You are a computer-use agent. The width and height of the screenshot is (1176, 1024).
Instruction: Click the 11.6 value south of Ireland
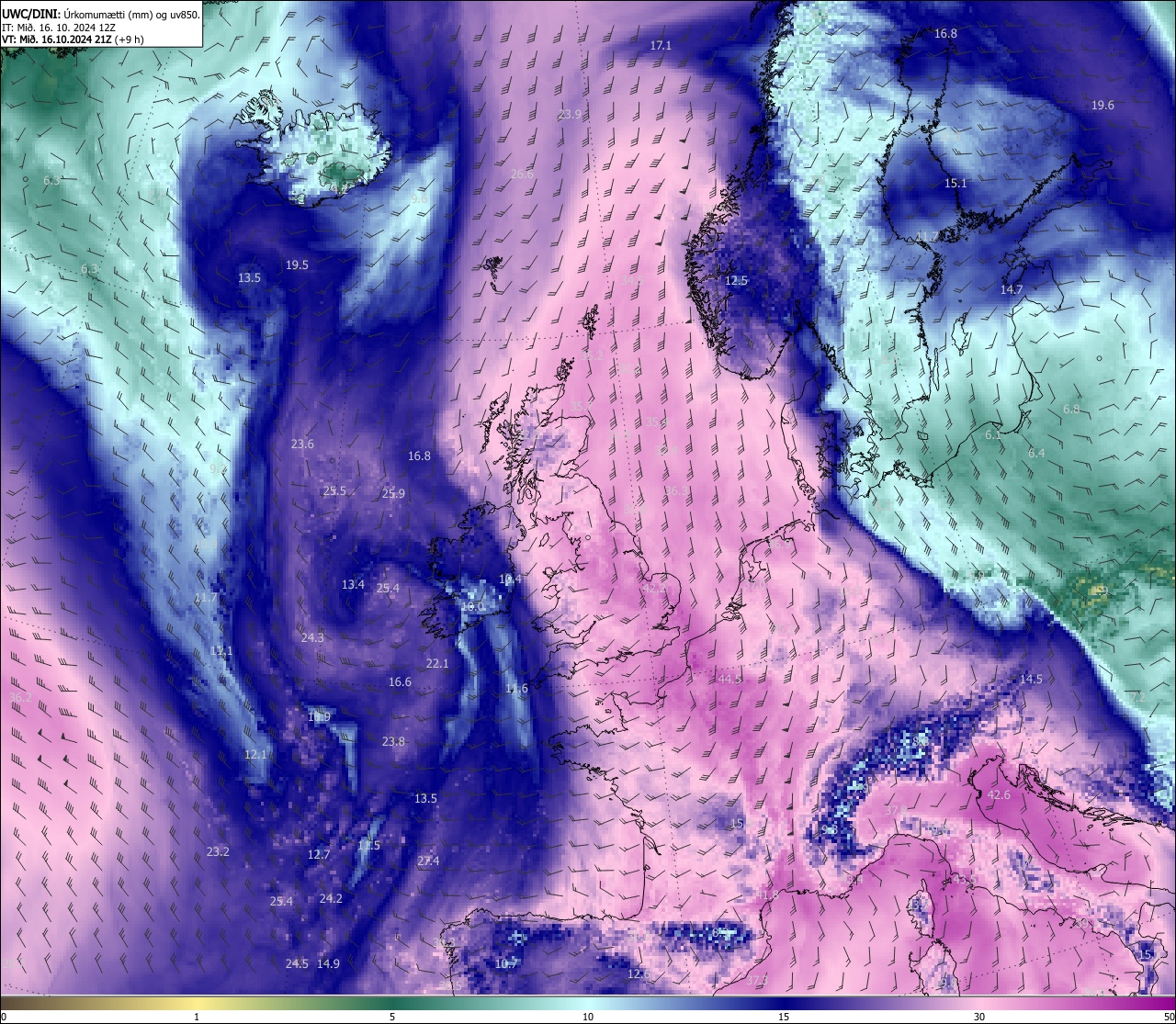[x=517, y=689]
